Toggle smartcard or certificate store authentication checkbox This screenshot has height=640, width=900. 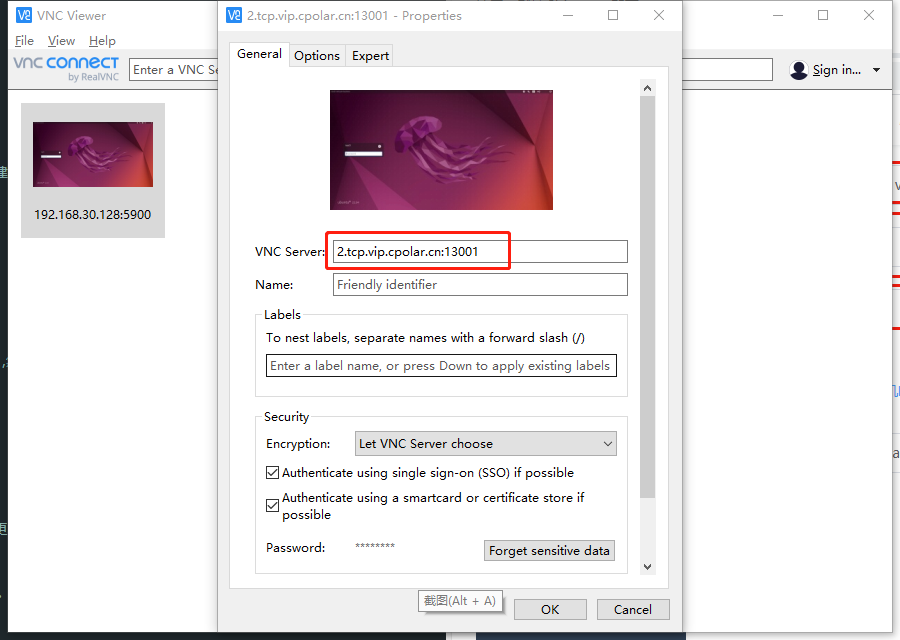[273, 505]
